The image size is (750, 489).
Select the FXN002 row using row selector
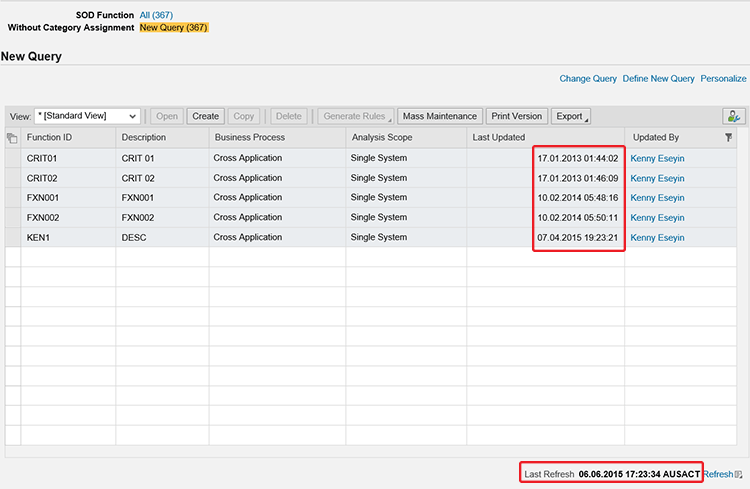[12, 217]
